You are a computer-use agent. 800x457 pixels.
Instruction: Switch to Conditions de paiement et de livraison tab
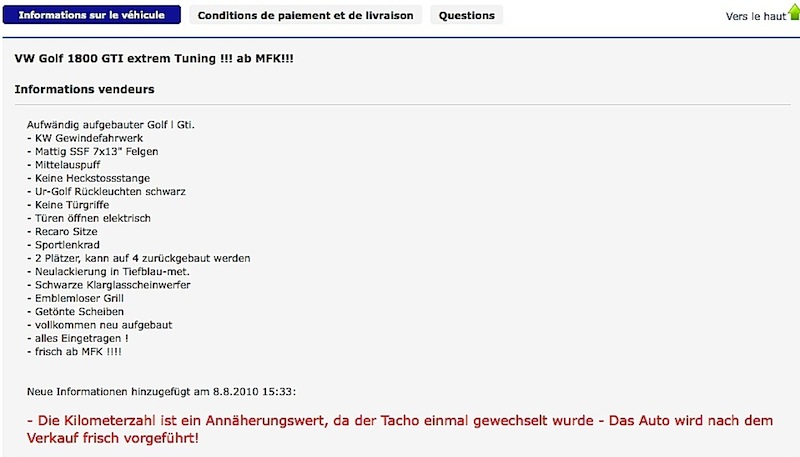pyautogui.click(x=306, y=15)
